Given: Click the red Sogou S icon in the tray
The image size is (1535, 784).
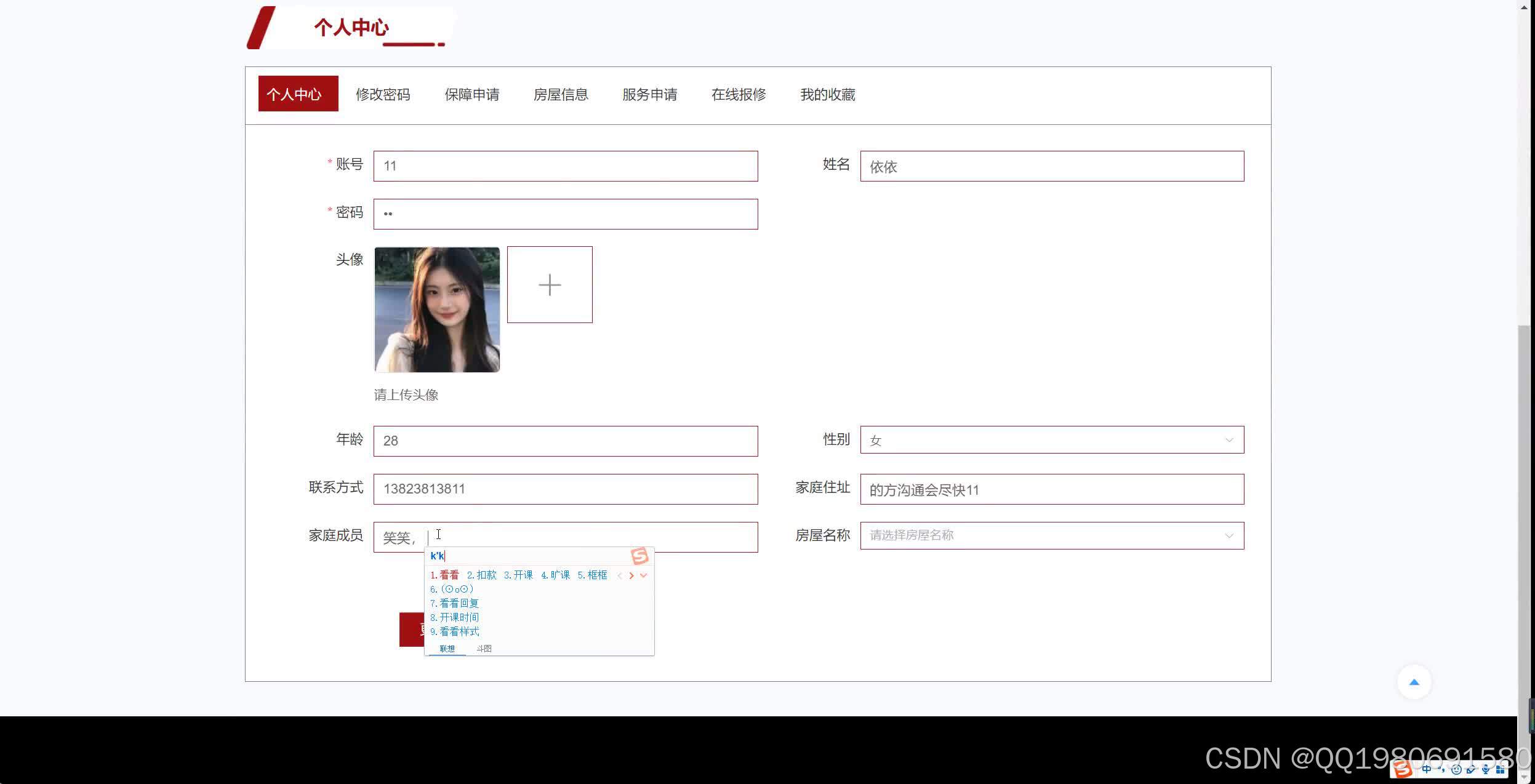Looking at the screenshot, I should point(1402,769).
